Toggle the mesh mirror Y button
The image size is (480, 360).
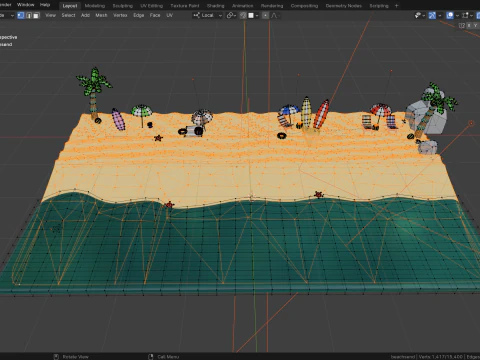475,26
